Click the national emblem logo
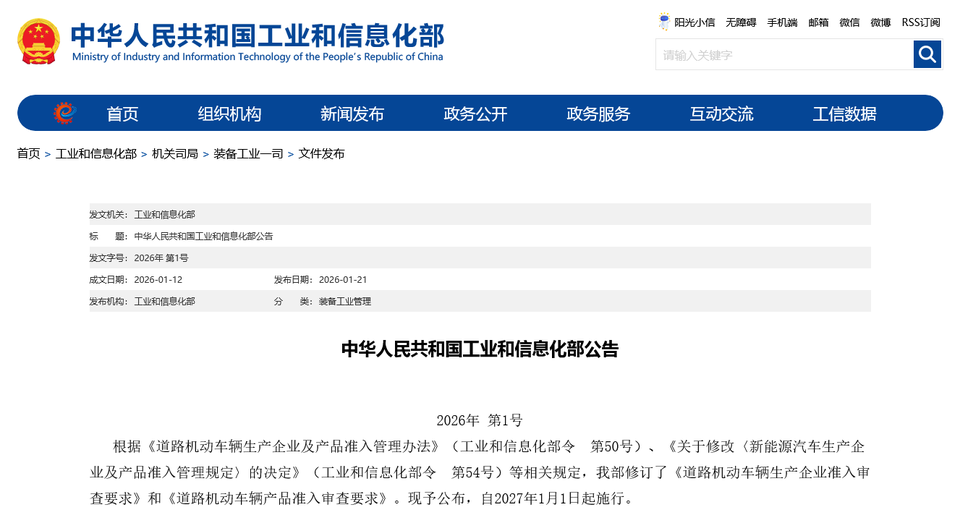This screenshot has width=960, height=523. (38, 41)
